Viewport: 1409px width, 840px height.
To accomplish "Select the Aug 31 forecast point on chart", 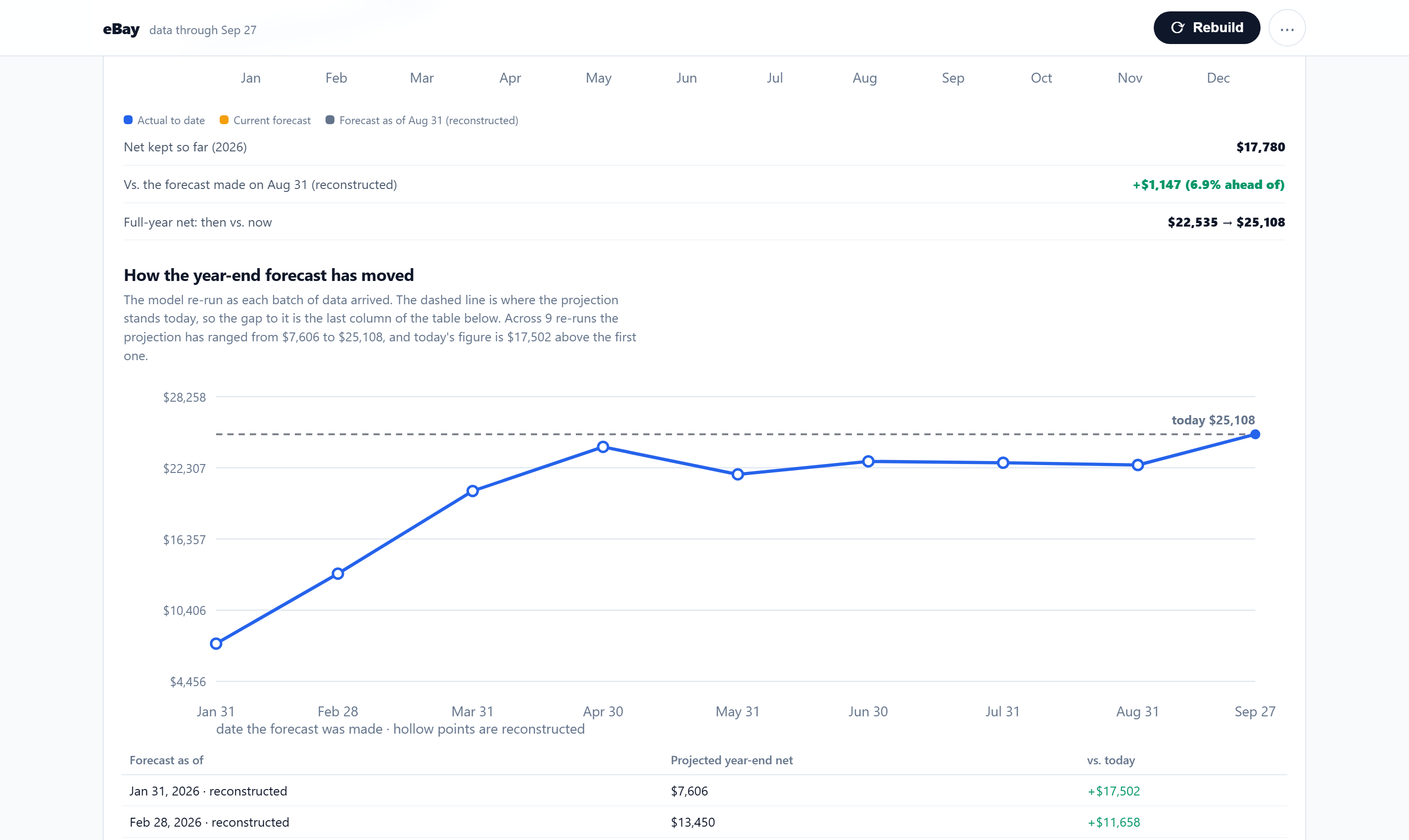I will point(1137,466).
